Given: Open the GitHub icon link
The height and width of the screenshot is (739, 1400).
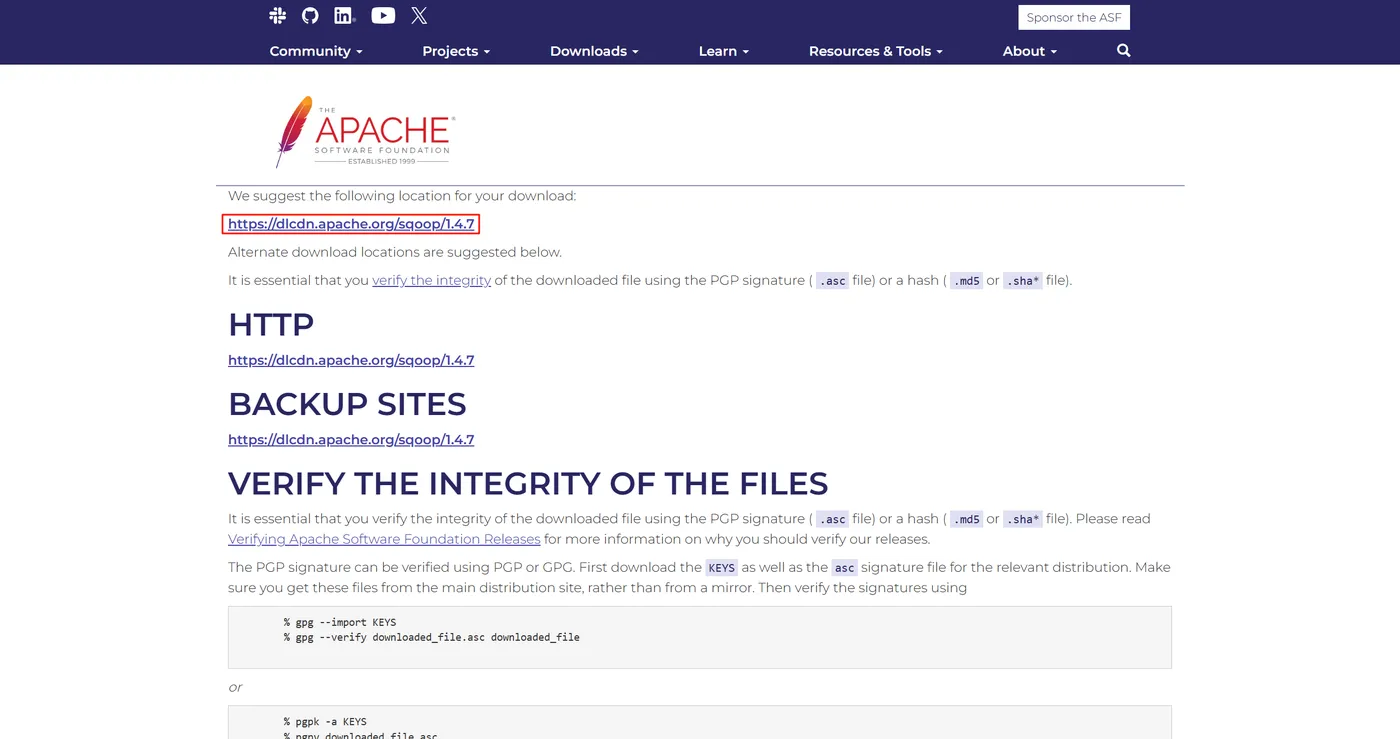Looking at the screenshot, I should pyautogui.click(x=310, y=15).
